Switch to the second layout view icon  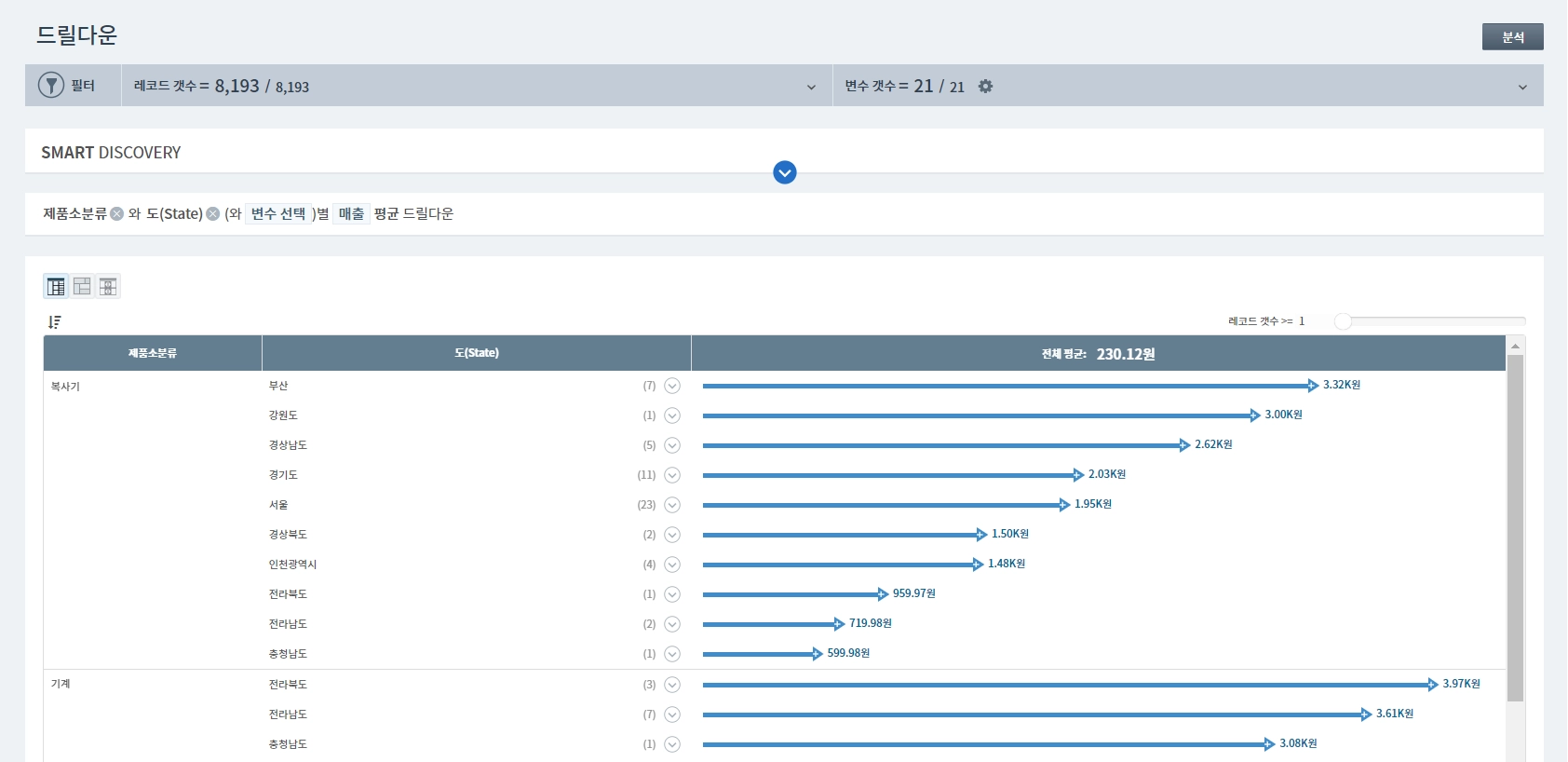pos(82,286)
